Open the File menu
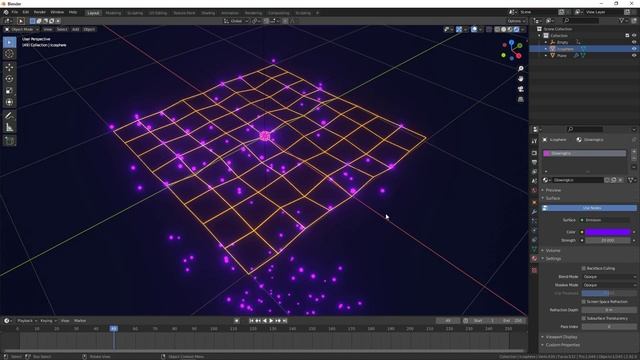This screenshot has height=360, width=640. (x=15, y=12)
